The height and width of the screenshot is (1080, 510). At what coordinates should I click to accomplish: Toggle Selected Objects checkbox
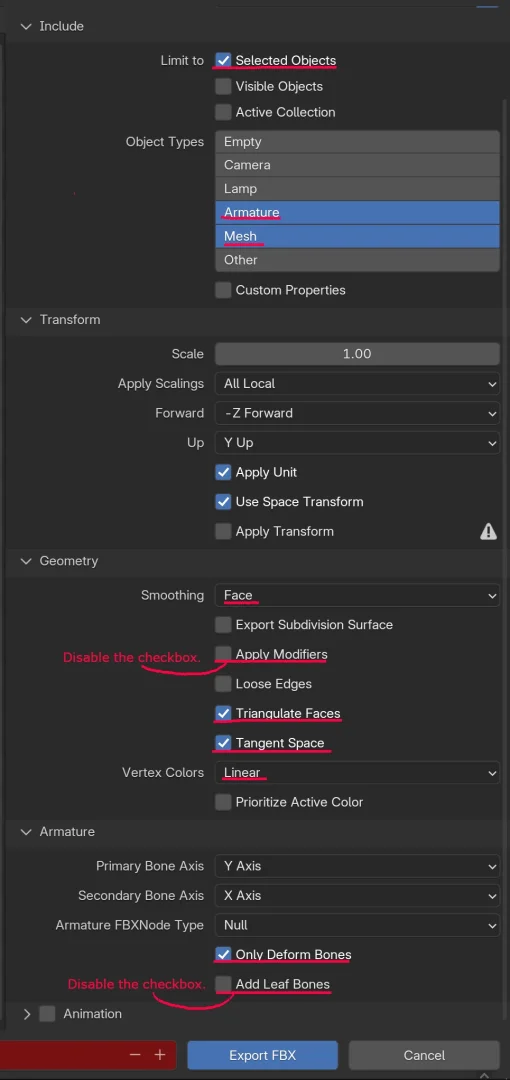coord(223,61)
